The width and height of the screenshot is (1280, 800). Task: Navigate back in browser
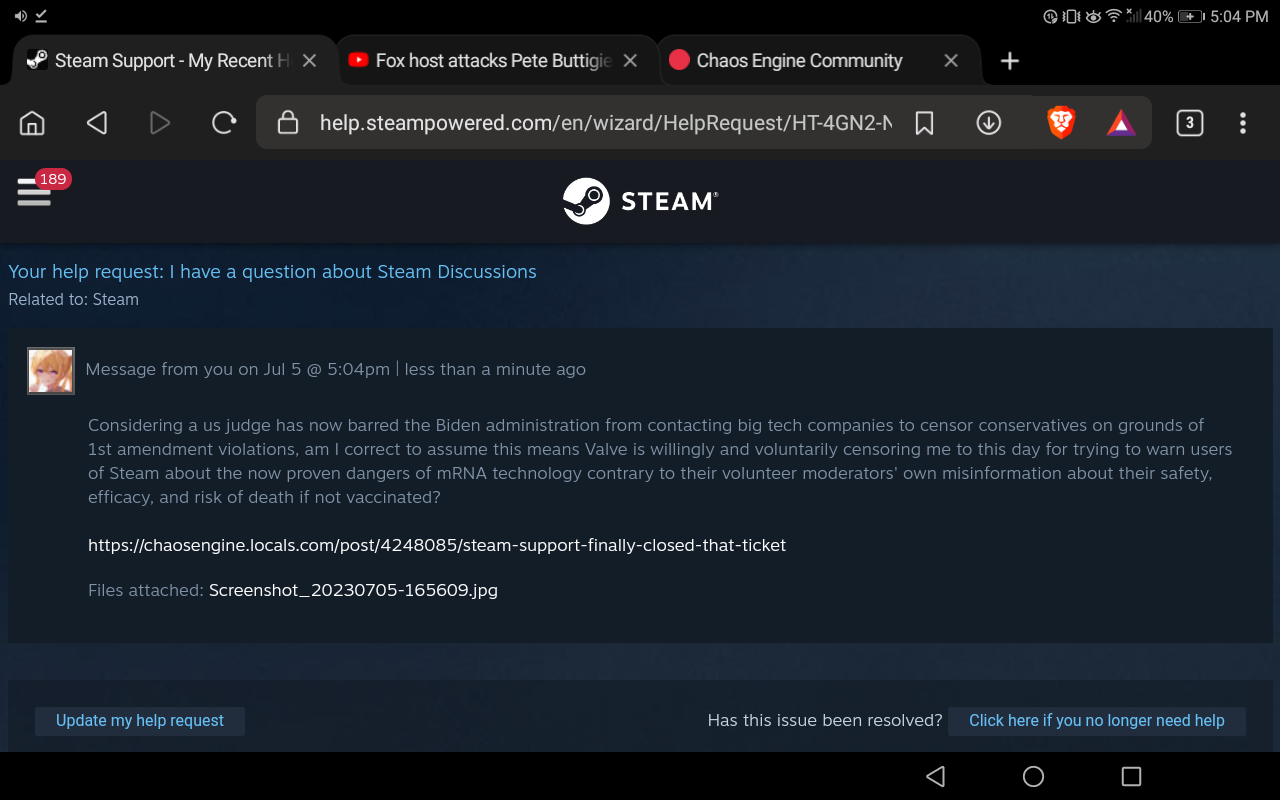[96, 122]
